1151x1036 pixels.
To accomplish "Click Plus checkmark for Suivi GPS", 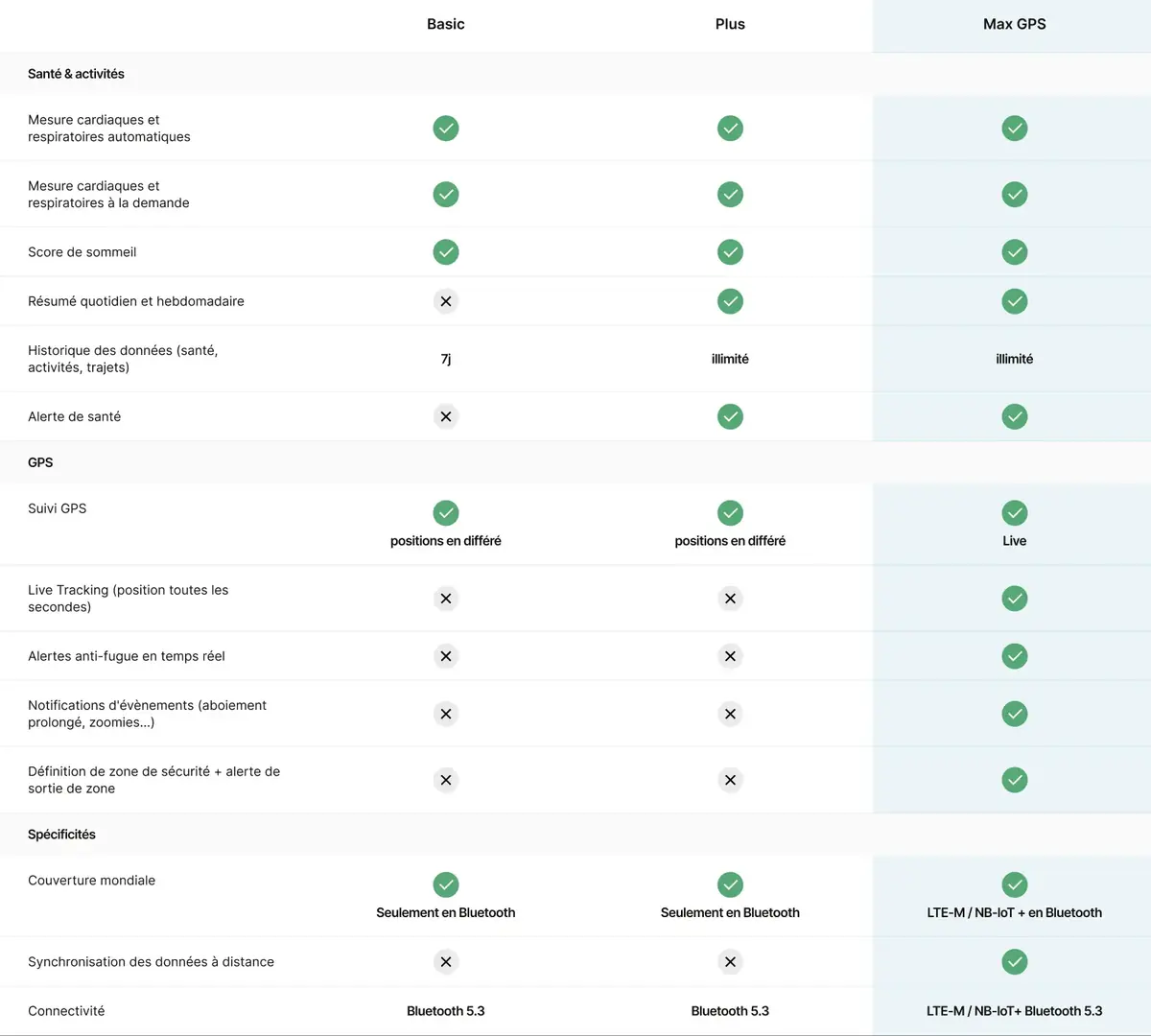I will click(x=730, y=512).
